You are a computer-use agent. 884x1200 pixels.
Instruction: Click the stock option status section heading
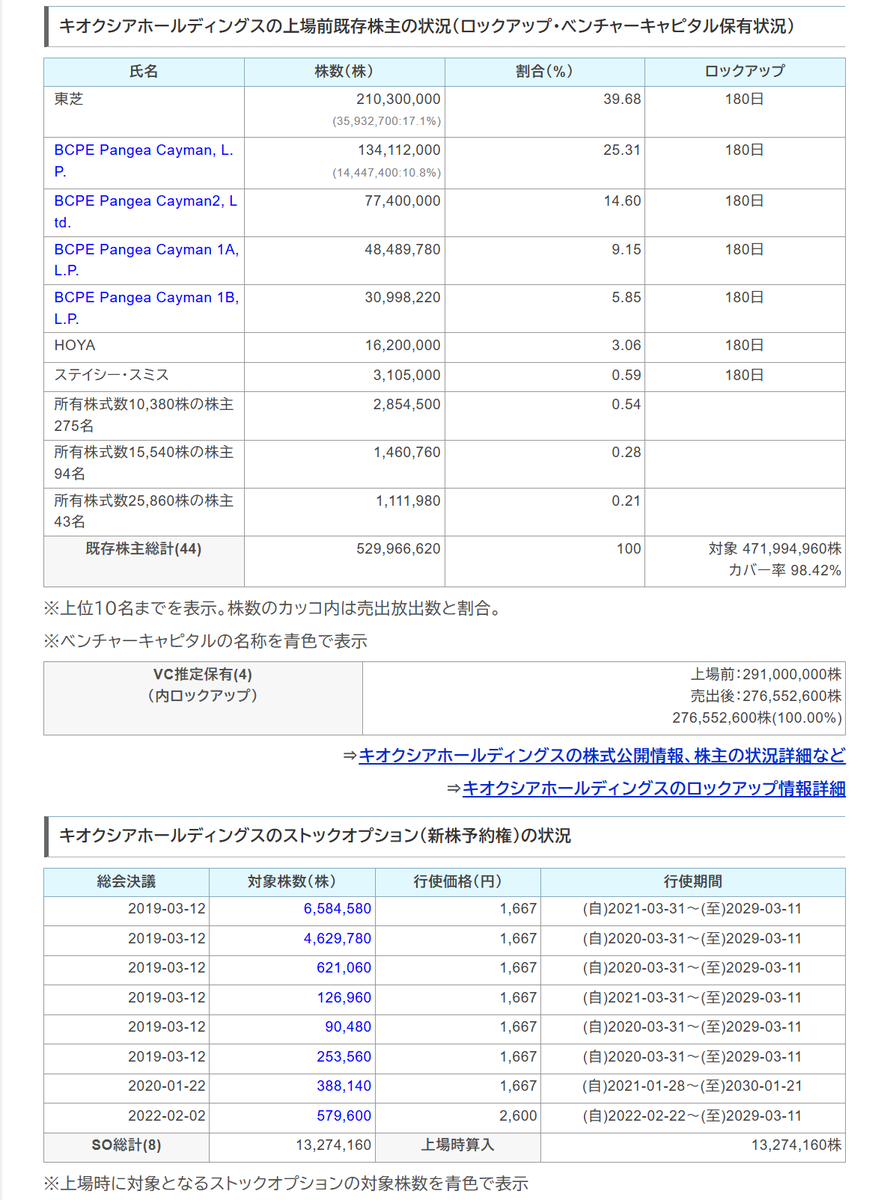(x=315, y=835)
